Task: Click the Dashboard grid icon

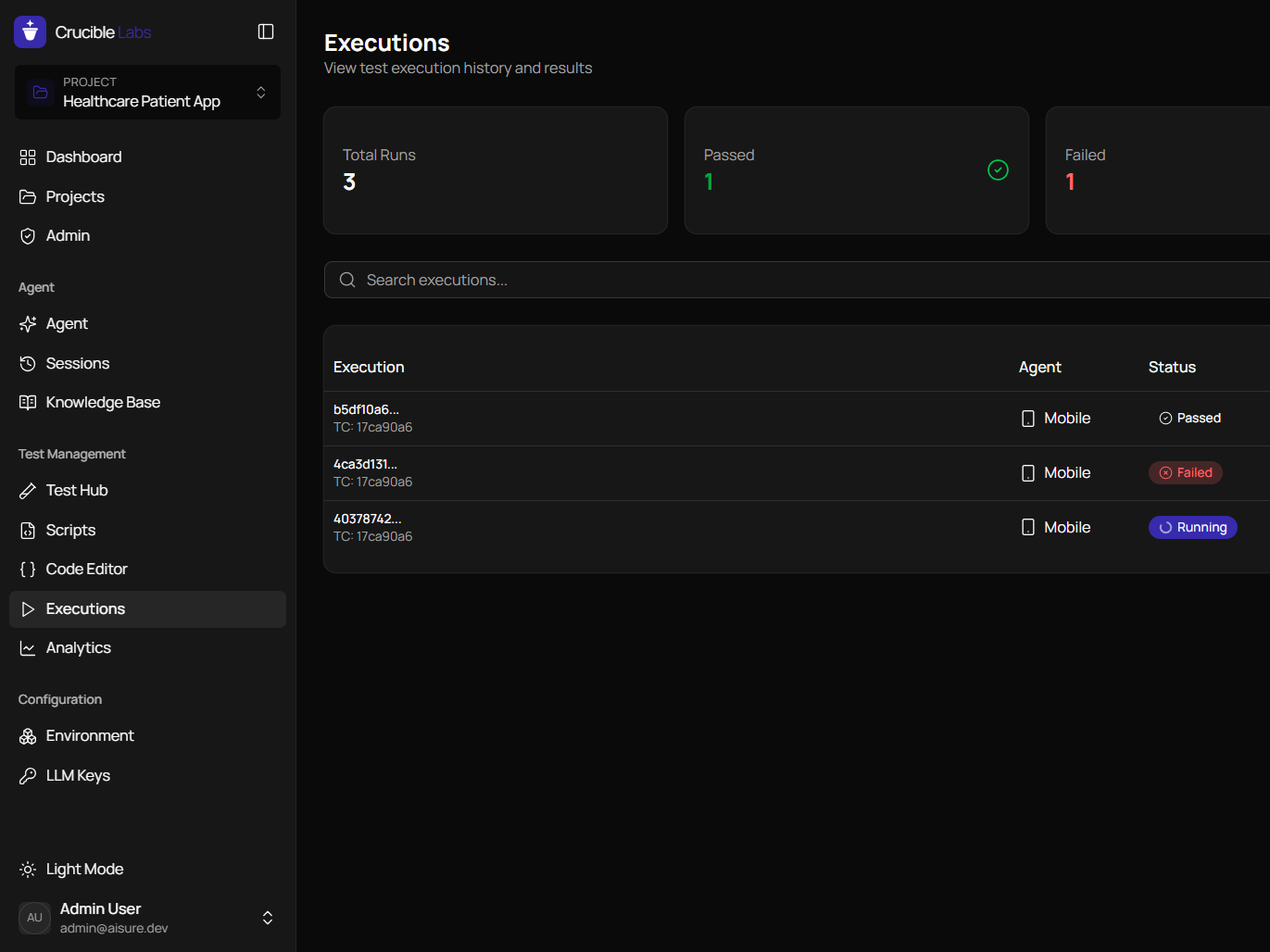Action: (x=28, y=157)
